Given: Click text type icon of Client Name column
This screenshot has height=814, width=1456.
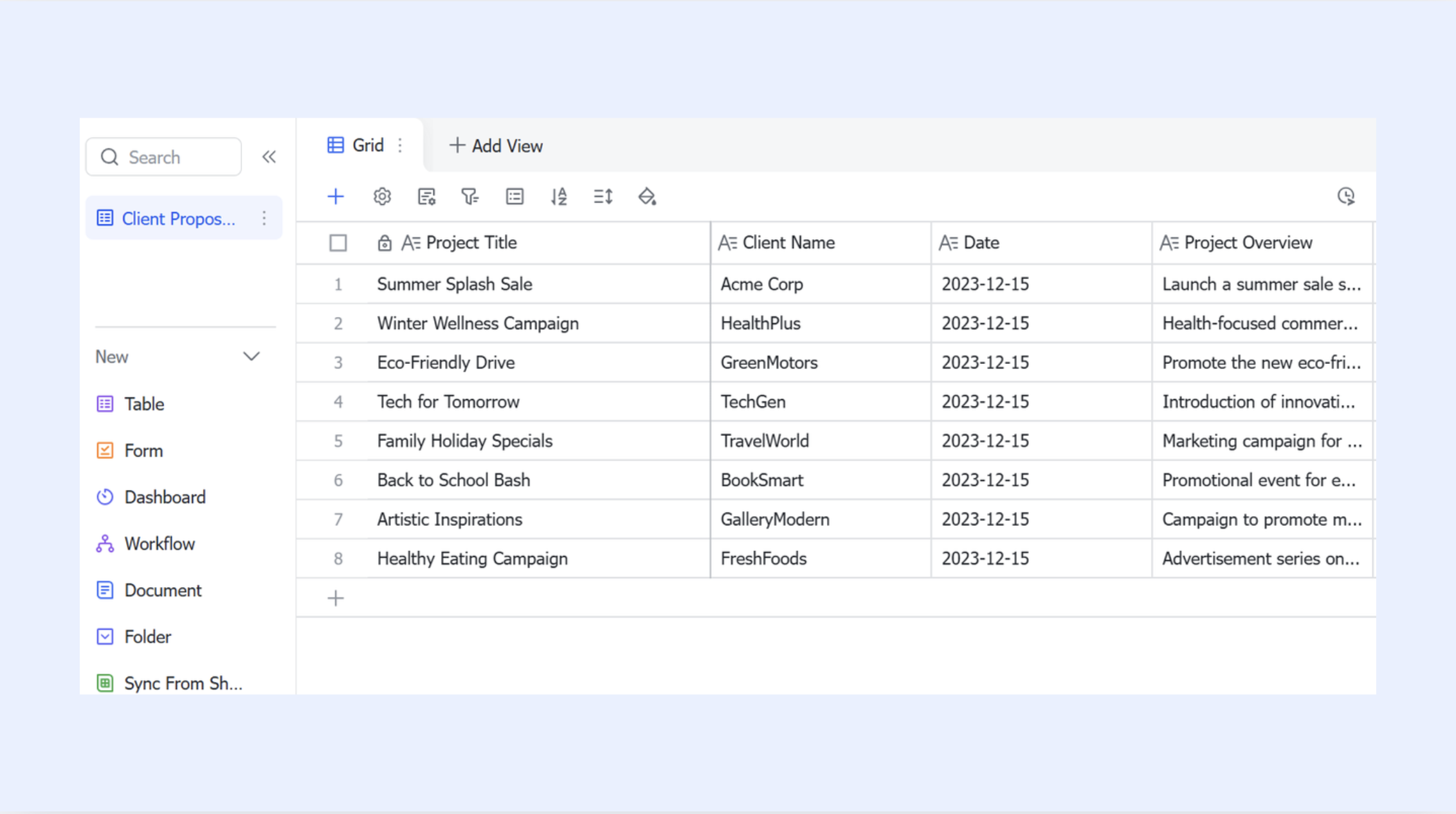Looking at the screenshot, I should click(727, 243).
